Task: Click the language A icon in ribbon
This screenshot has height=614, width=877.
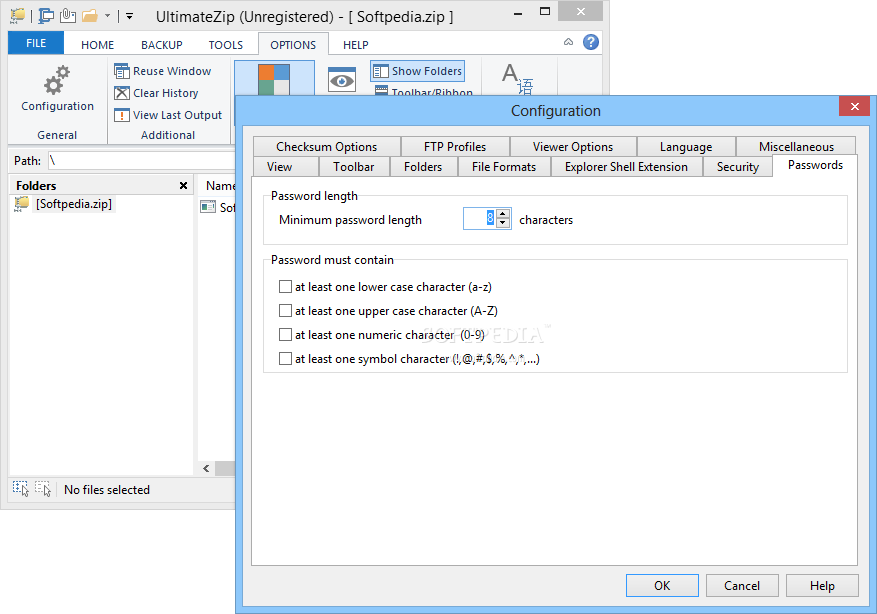Action: coord(517,78)
